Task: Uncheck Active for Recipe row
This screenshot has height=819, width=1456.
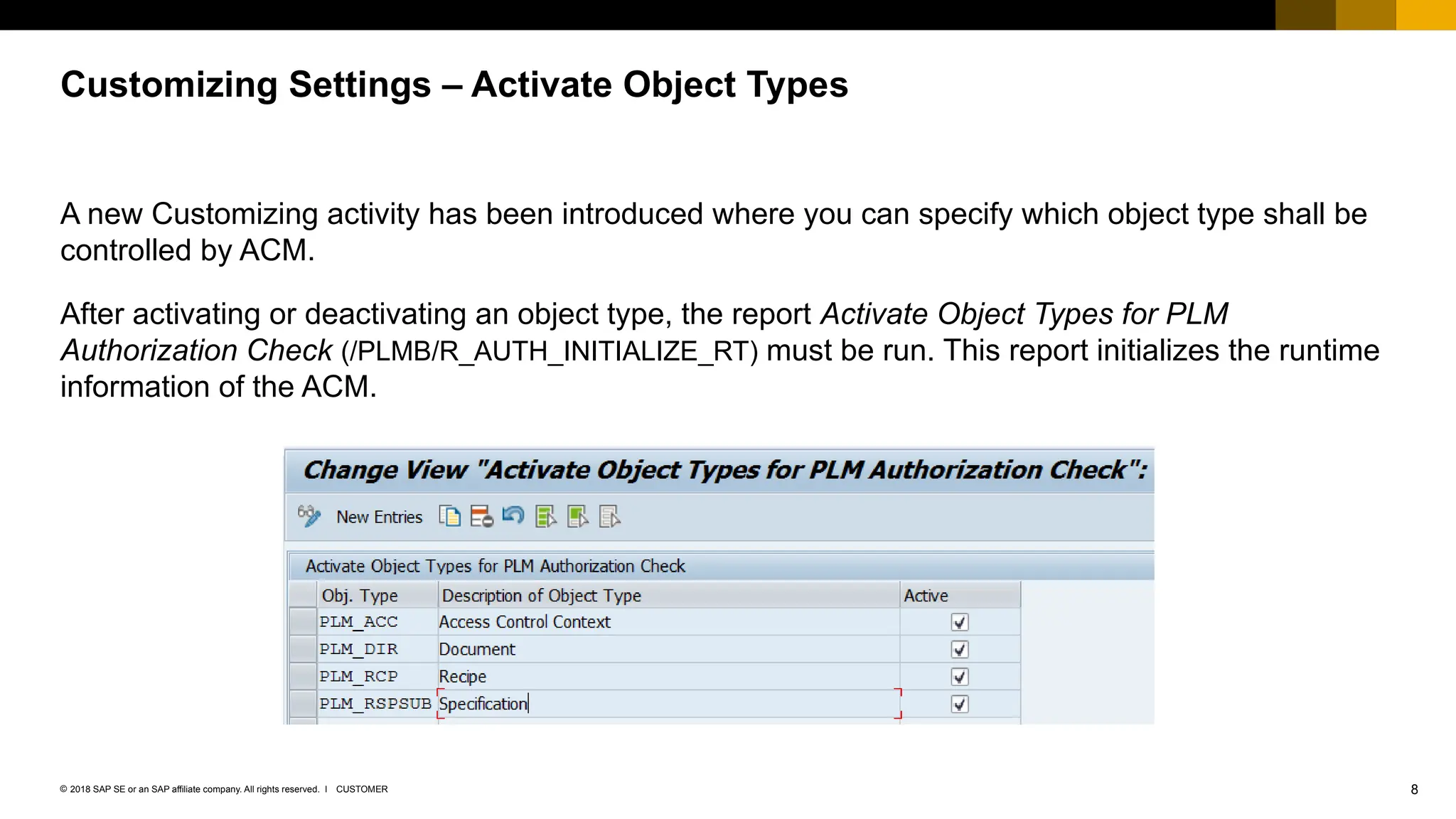Action: pos(960,677)
